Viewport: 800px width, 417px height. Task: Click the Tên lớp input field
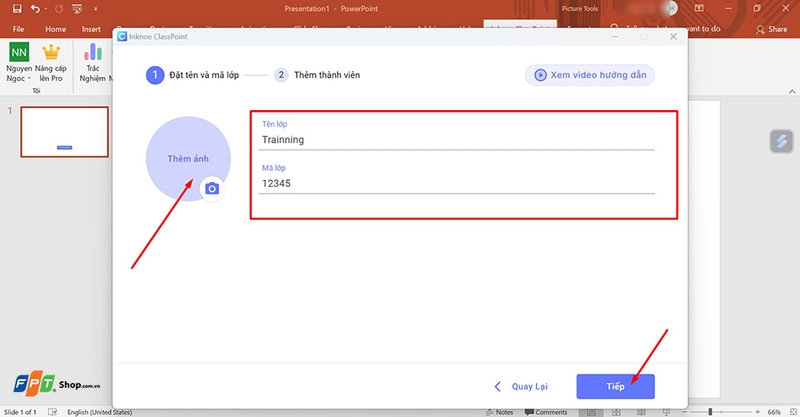[456, 139]
